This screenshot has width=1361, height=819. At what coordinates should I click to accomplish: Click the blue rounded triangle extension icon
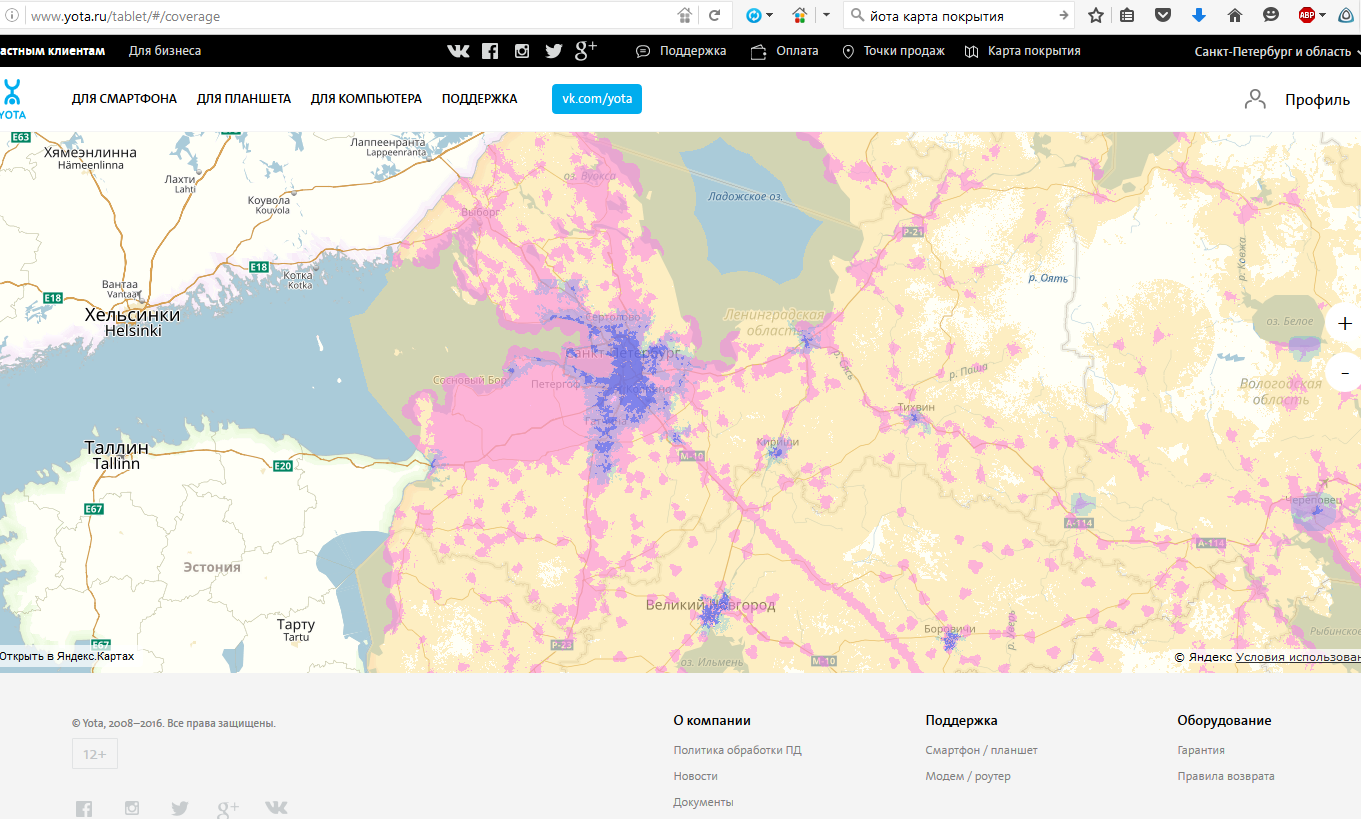coord(1347,15)
